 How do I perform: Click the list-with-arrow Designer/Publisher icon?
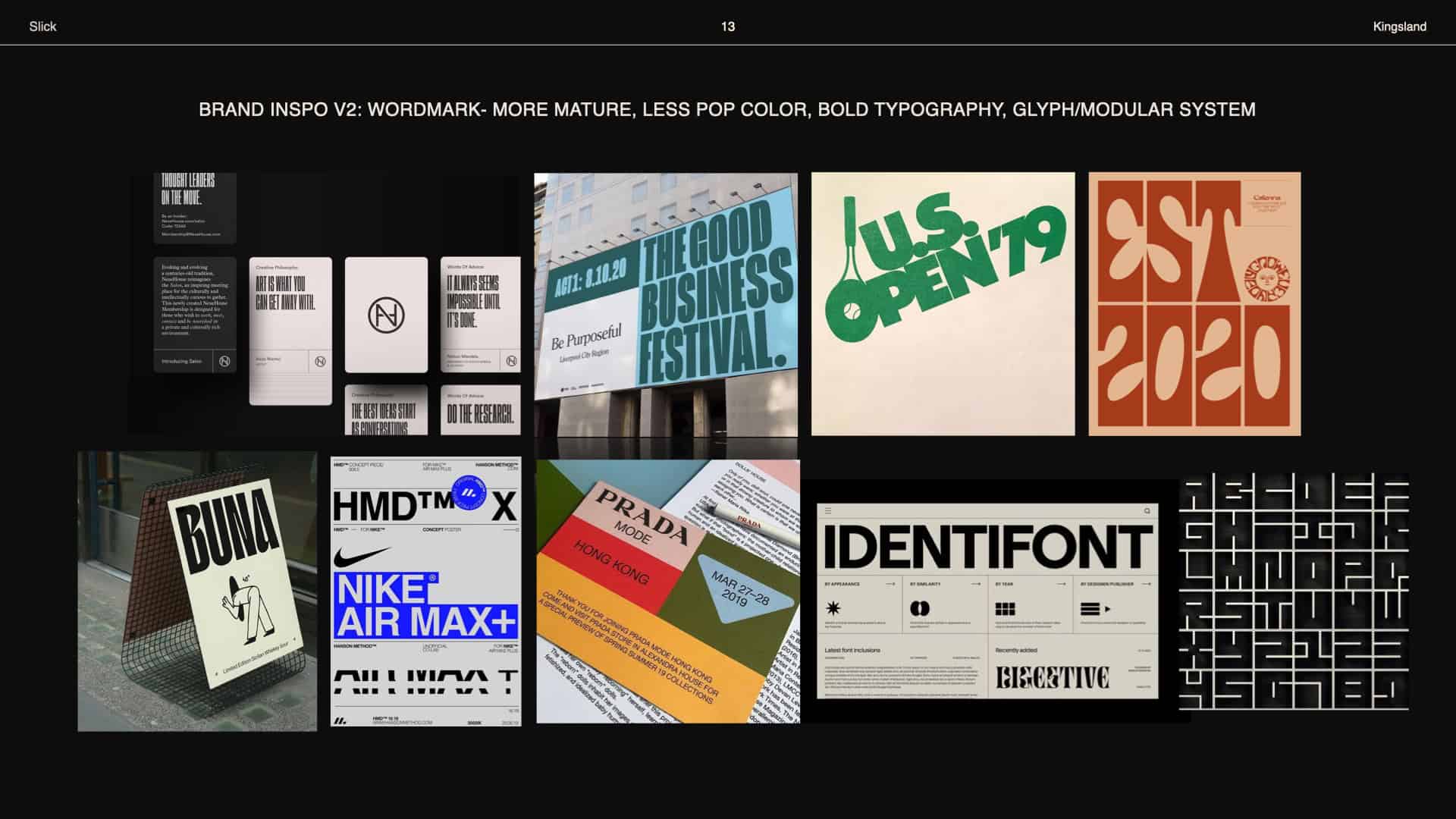coord(1094,609)
